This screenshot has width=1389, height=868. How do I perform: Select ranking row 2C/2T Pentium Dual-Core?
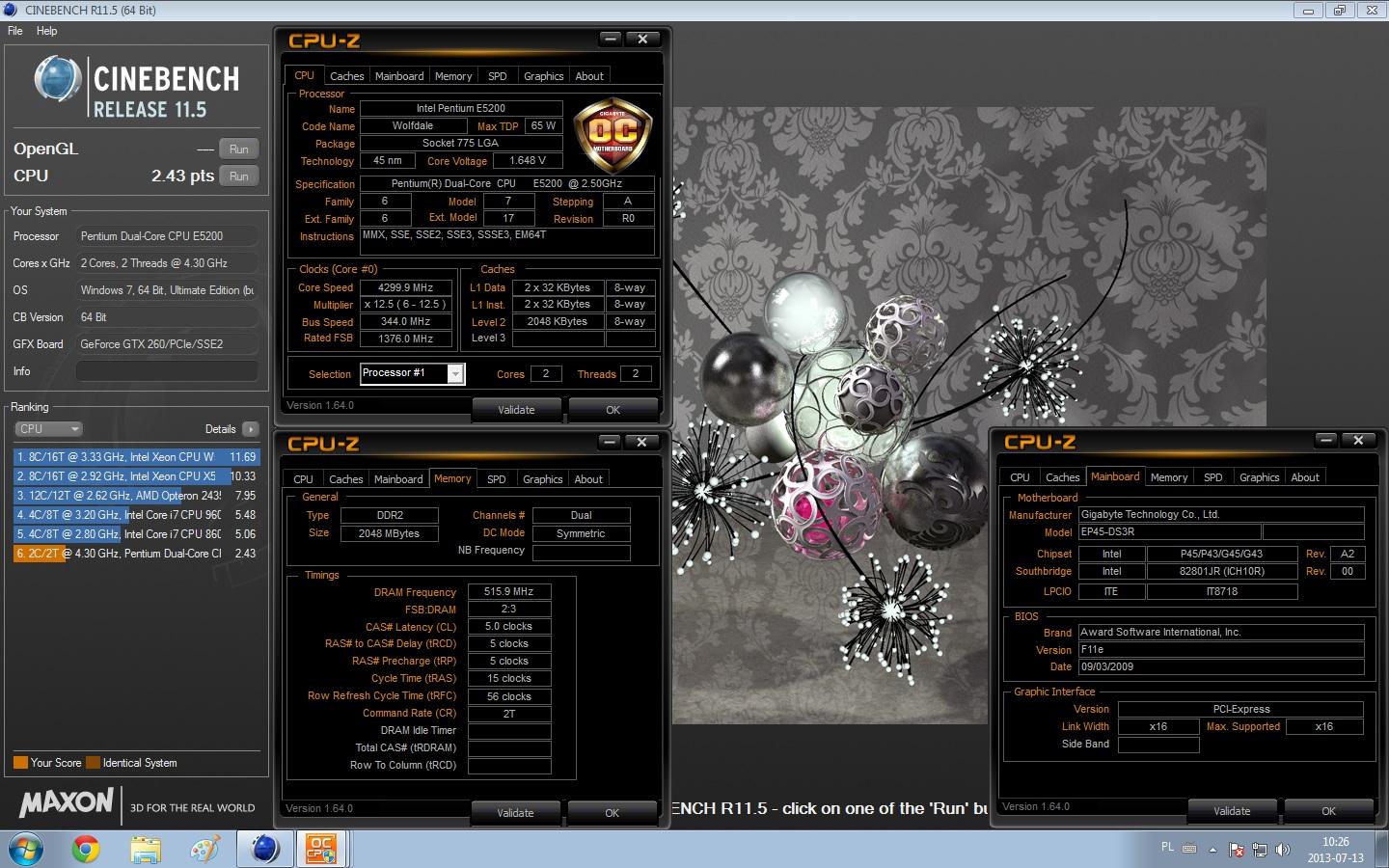pos(136,554)
